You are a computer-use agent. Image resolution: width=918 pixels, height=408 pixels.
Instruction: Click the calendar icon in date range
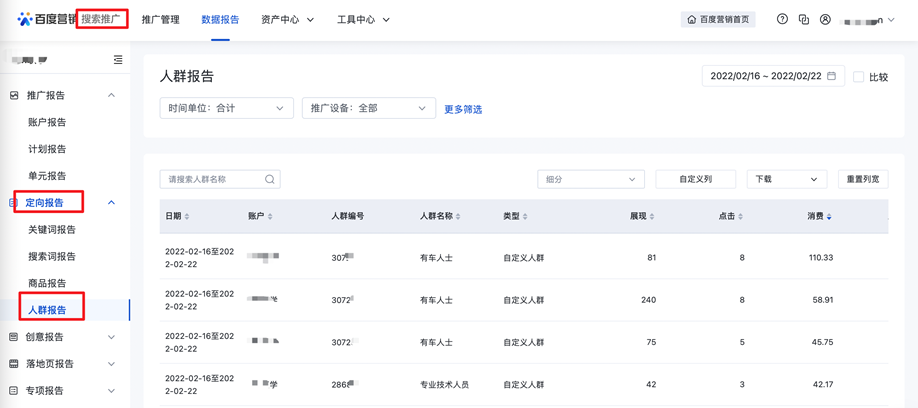click(x=832, y=76)
